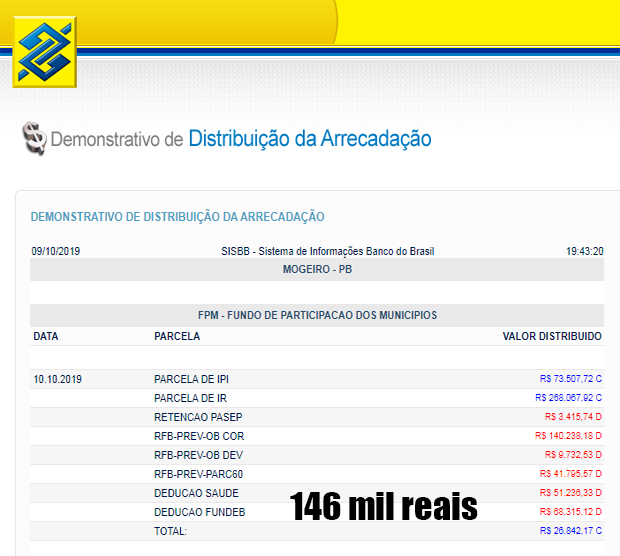
Task: Click the value in the DEDUCAO FUNDEB row
Action: coord(571,512)
